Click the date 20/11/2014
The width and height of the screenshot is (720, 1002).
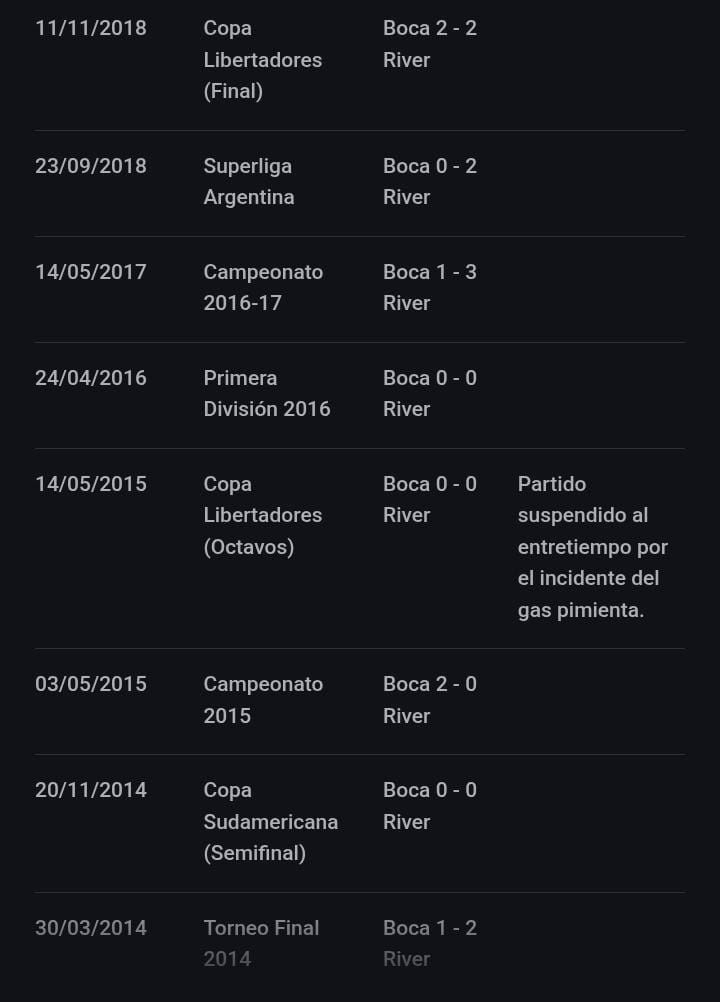(91, 790)
